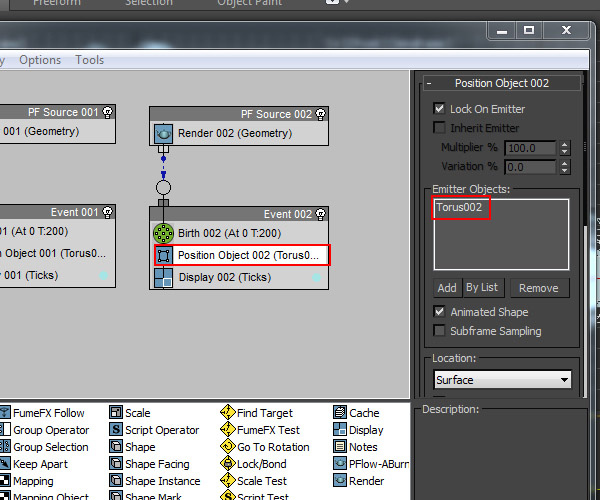Click Add emitter object button
600x500 pixels.
(447, 288)
